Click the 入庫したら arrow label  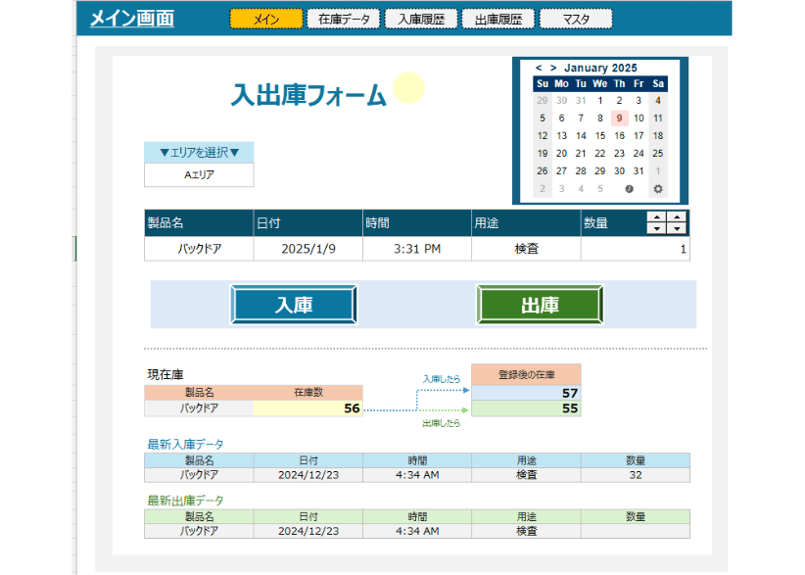tap(442, 379)
